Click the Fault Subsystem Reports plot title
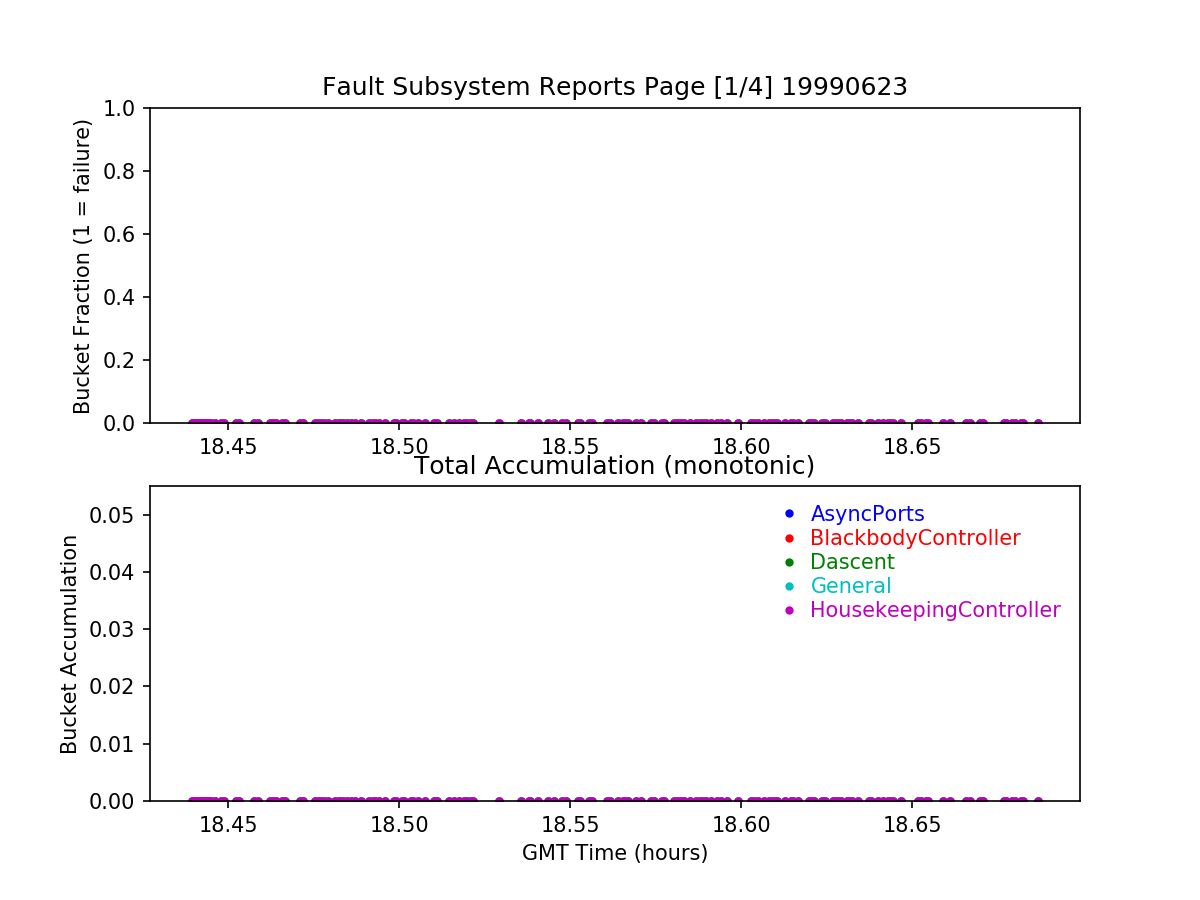 tap(614, 87)
